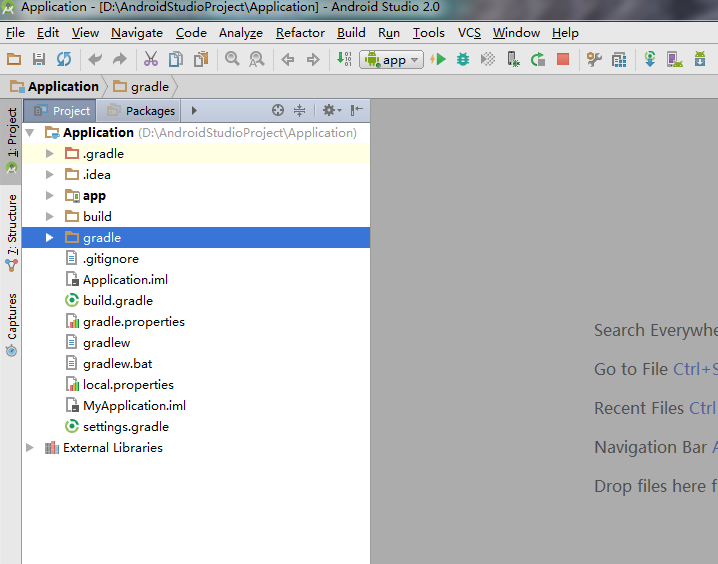Screen dimensions: 718x564
Task: Click the Cut scissors icon
Action: (151, 59)
